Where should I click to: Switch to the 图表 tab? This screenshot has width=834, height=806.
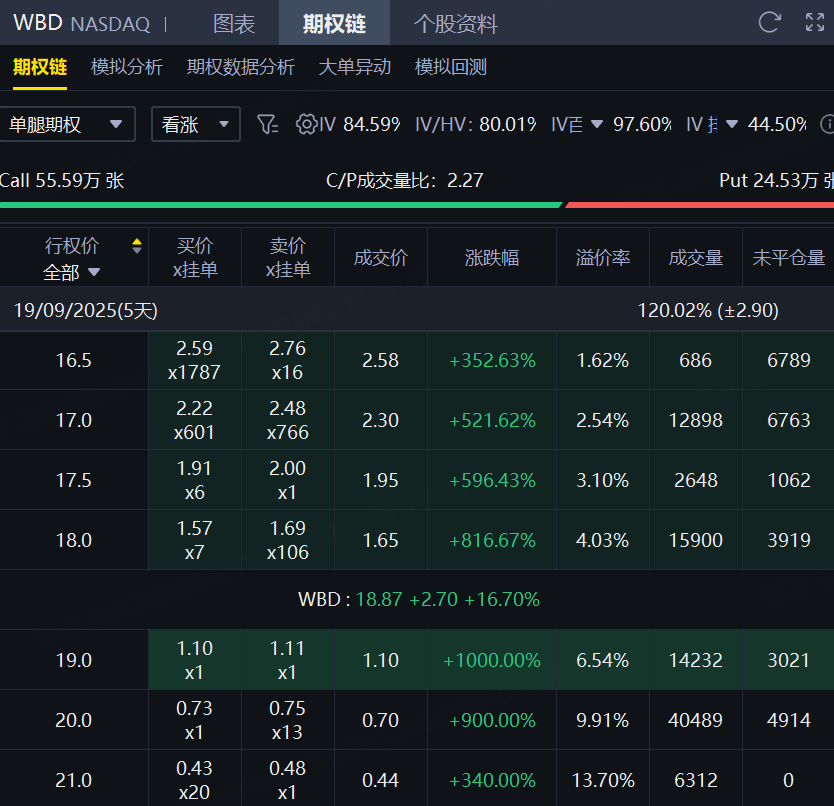coord(234,23)
